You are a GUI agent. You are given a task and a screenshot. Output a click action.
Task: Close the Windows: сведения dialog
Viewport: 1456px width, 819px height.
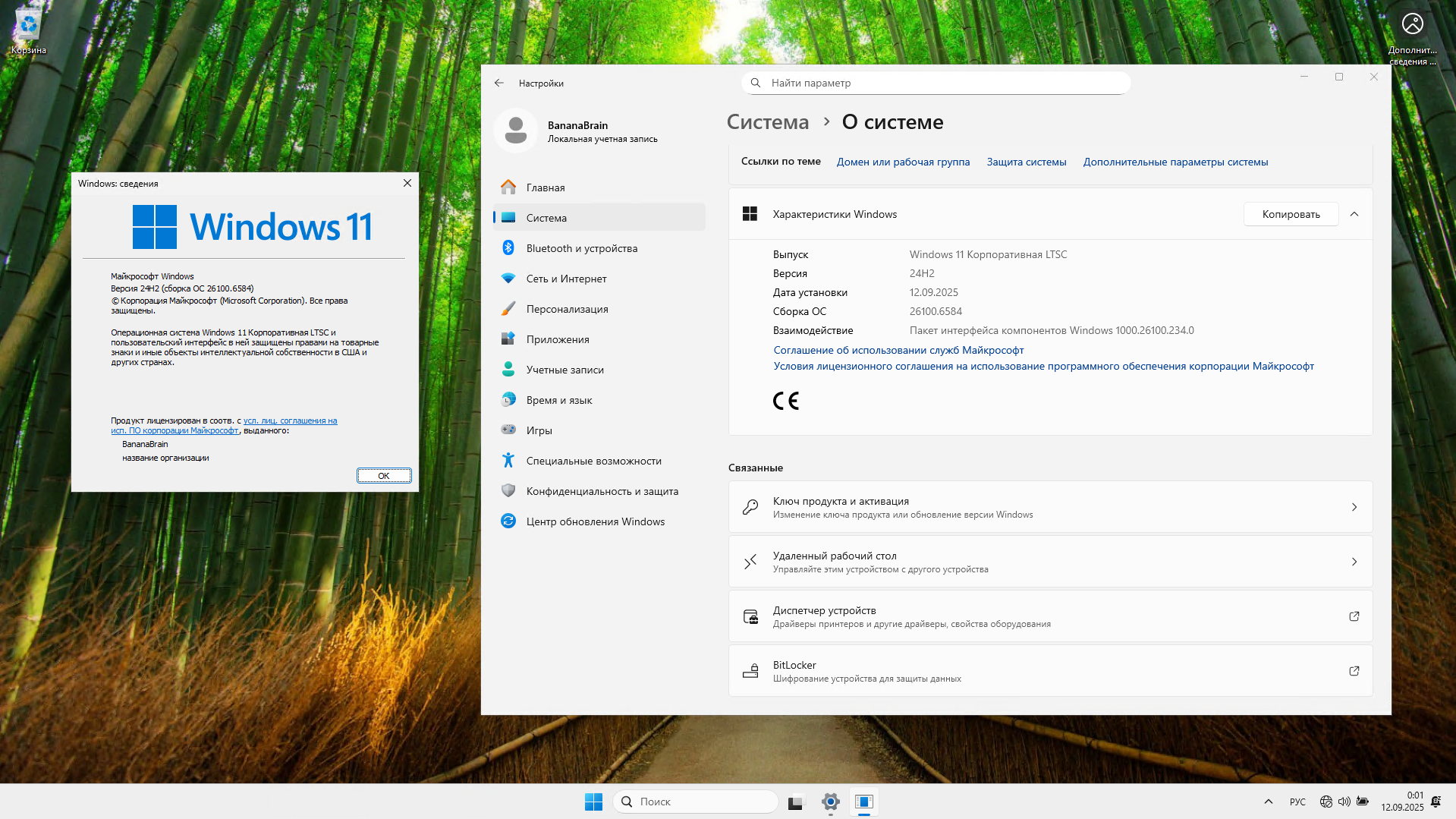coord(407,183)
